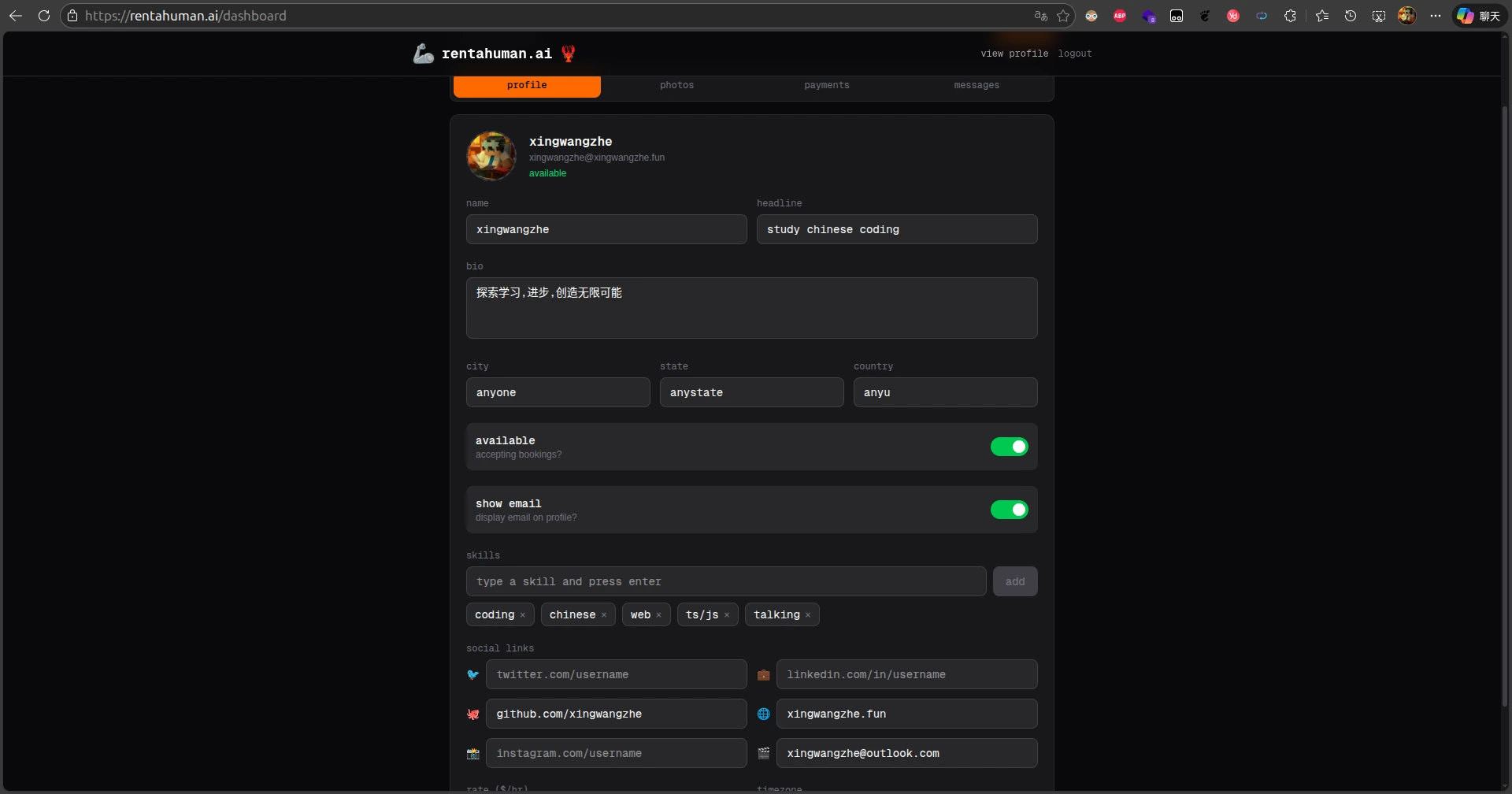
Task: Toggle the available bookings switch
Action: tap(1009, 447)
